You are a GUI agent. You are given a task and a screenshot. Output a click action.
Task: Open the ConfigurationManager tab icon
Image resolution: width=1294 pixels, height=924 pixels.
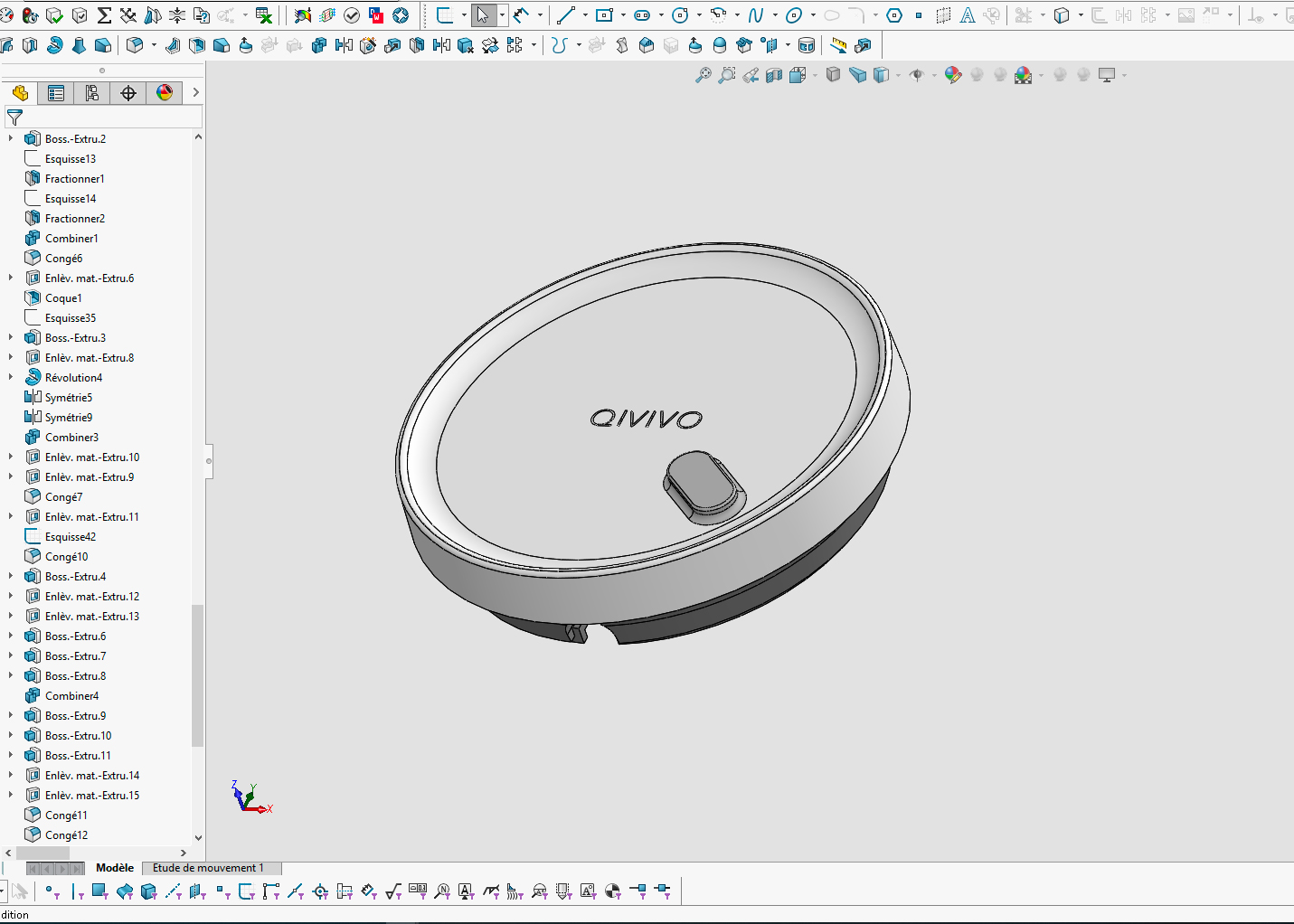92,93
